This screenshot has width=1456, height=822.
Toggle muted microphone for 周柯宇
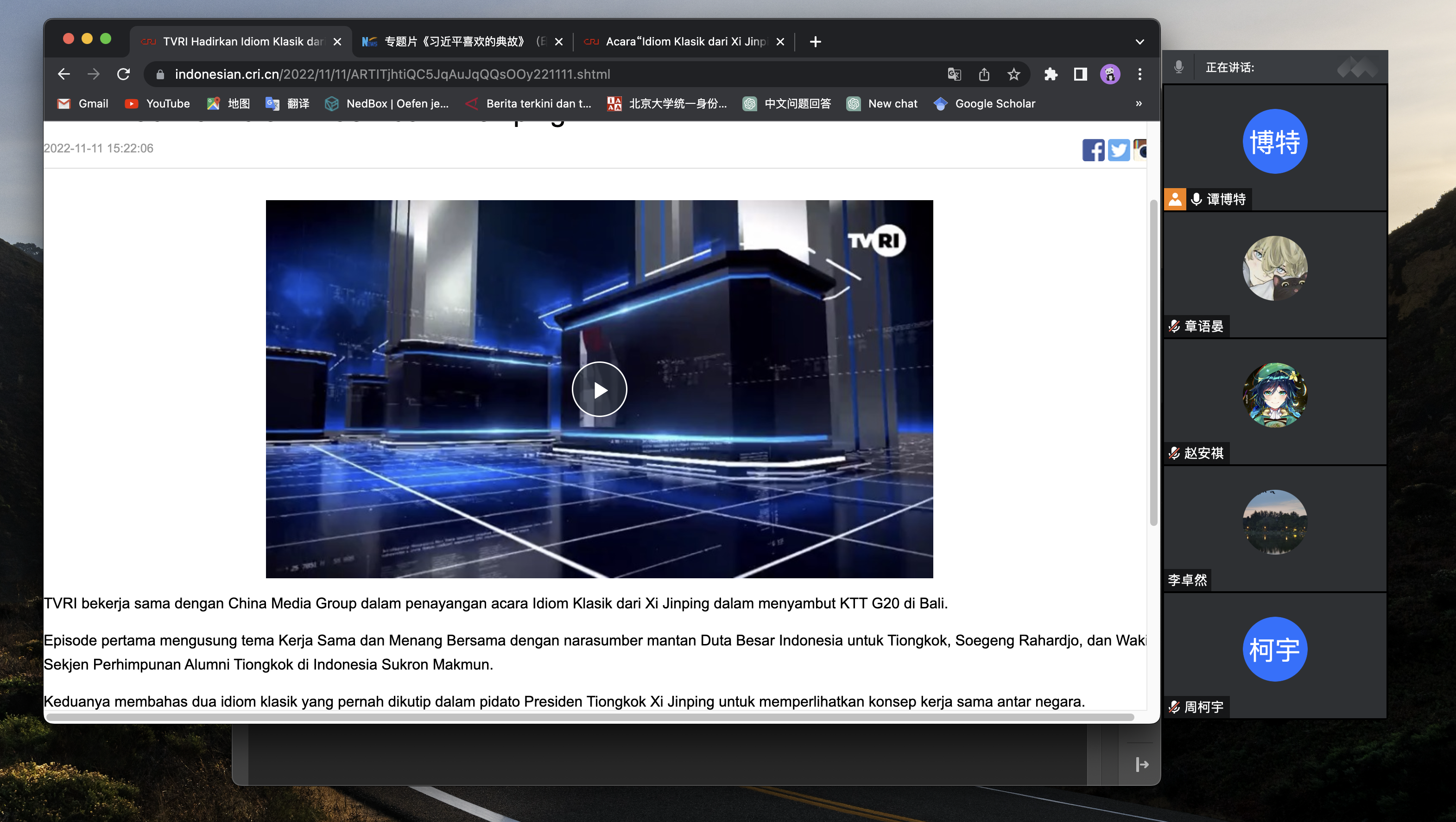coord(1175,707)
